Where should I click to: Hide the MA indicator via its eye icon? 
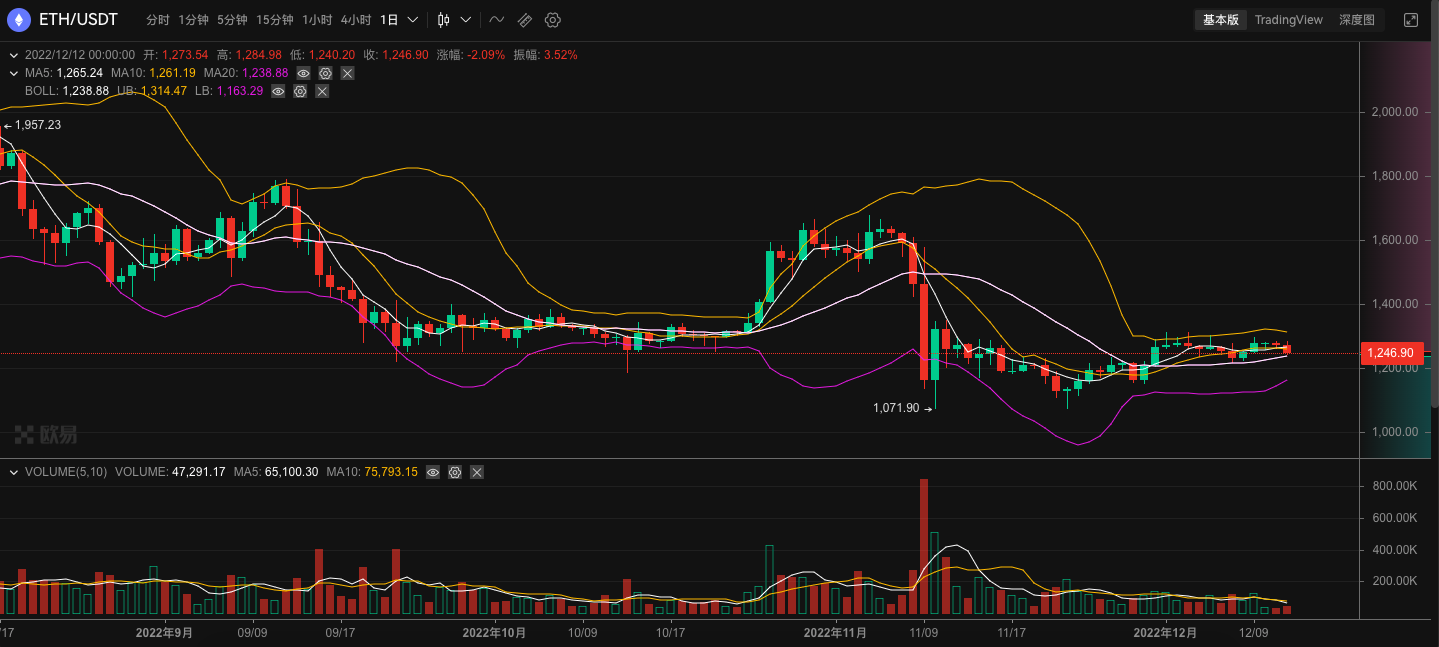(303, 73)
